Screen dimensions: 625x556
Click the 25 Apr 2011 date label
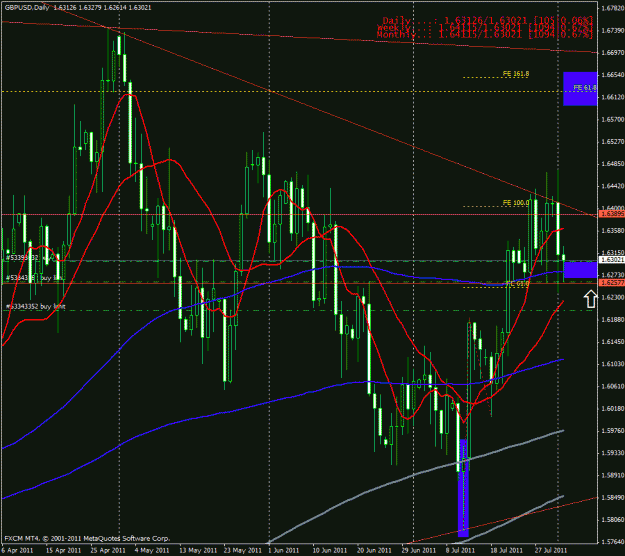coord(108,550)
